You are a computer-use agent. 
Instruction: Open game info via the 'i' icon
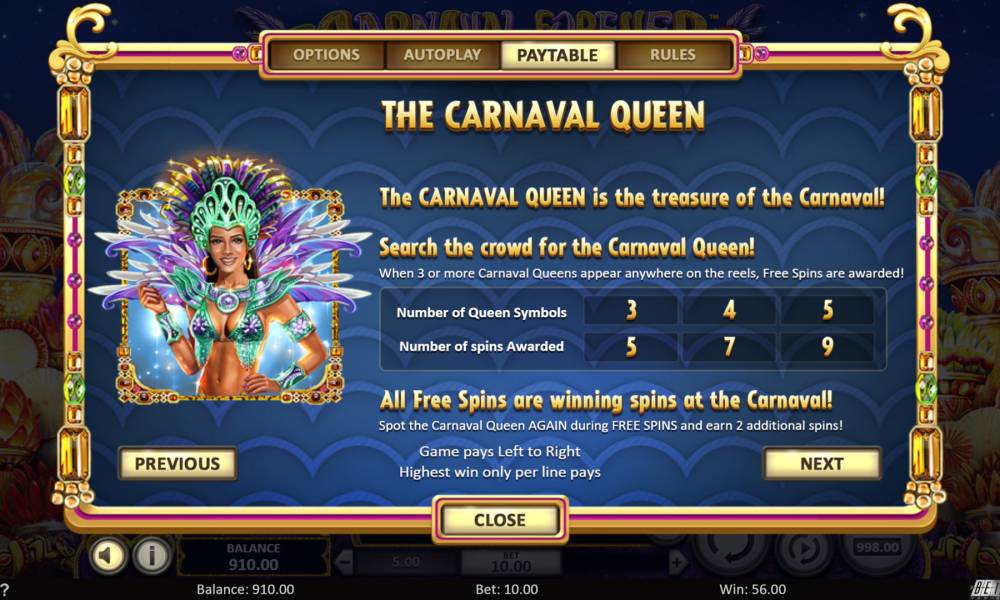pyautogui.click(x=152, y=555)
